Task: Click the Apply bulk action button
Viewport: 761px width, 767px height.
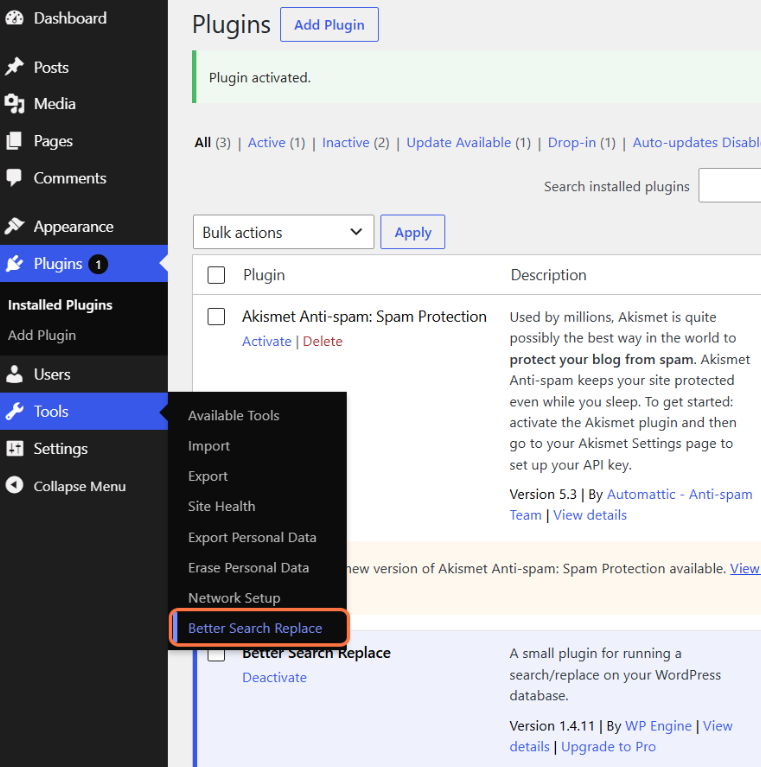Action: pyautogui.click(x=413, y=232)
